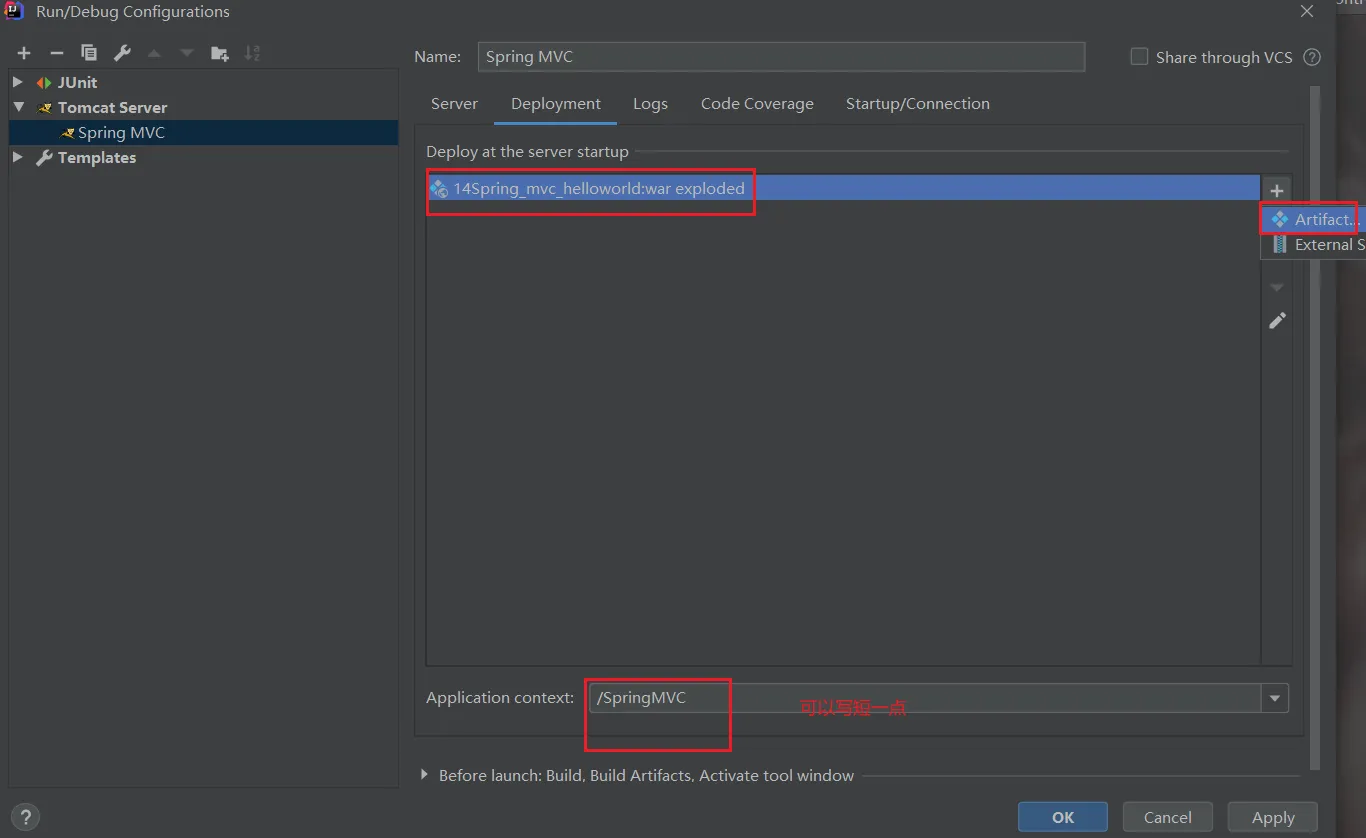Expand the Before launch section
This screenshot has width=1366, height=838.
(424, 775)
